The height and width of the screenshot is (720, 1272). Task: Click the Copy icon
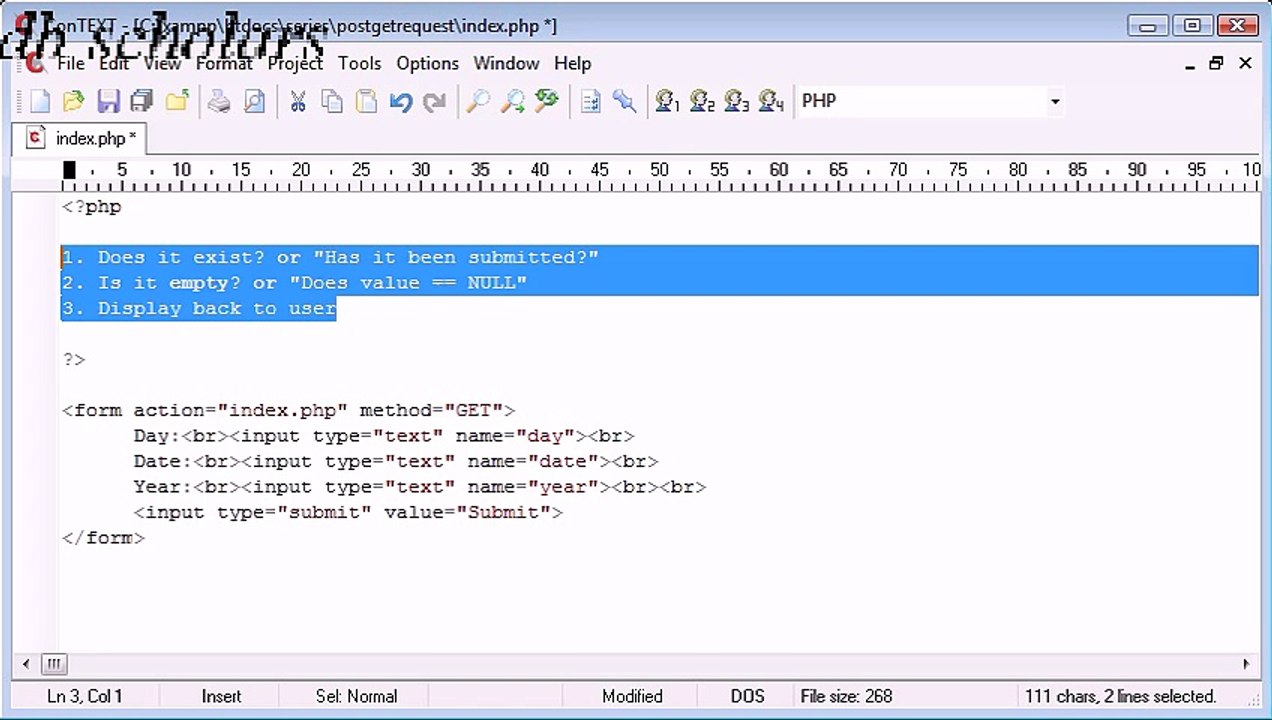click(x=332, y=101)
